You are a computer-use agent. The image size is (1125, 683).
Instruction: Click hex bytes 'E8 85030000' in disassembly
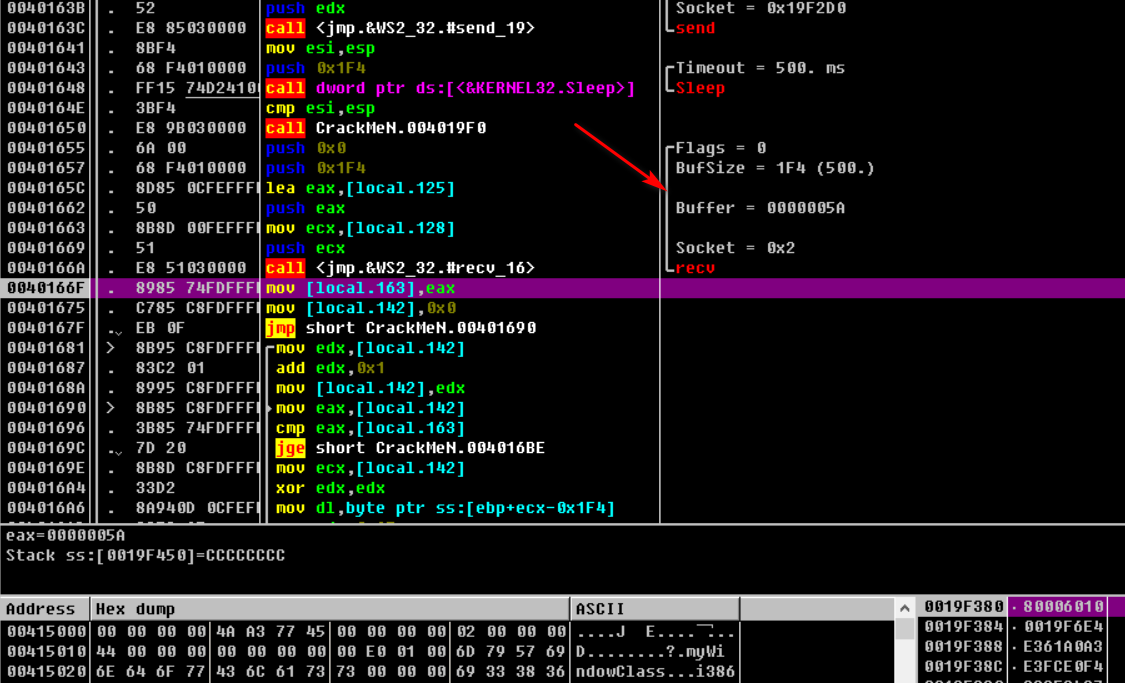[191, 28]
